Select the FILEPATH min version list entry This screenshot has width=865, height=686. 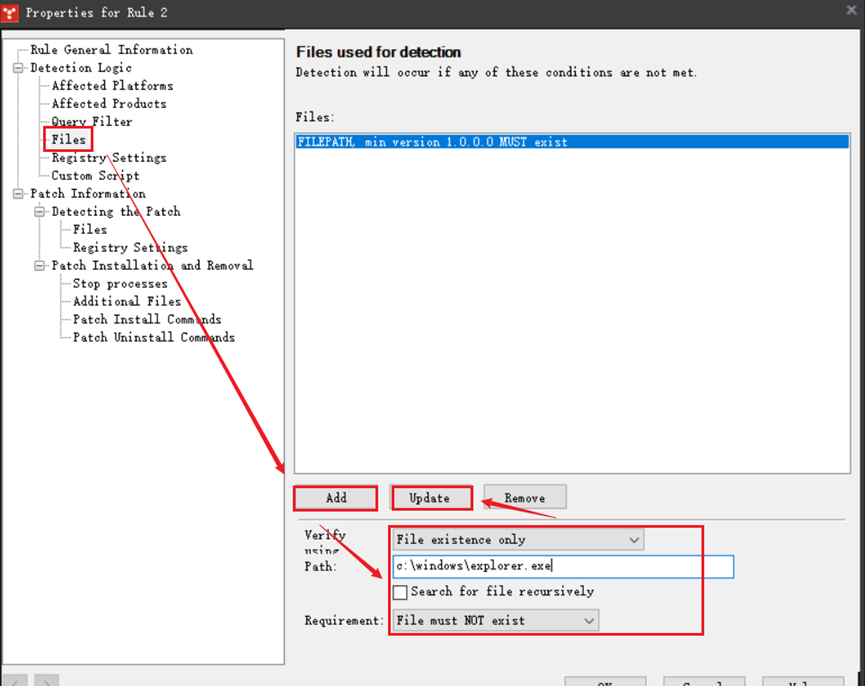click(432, 142)
